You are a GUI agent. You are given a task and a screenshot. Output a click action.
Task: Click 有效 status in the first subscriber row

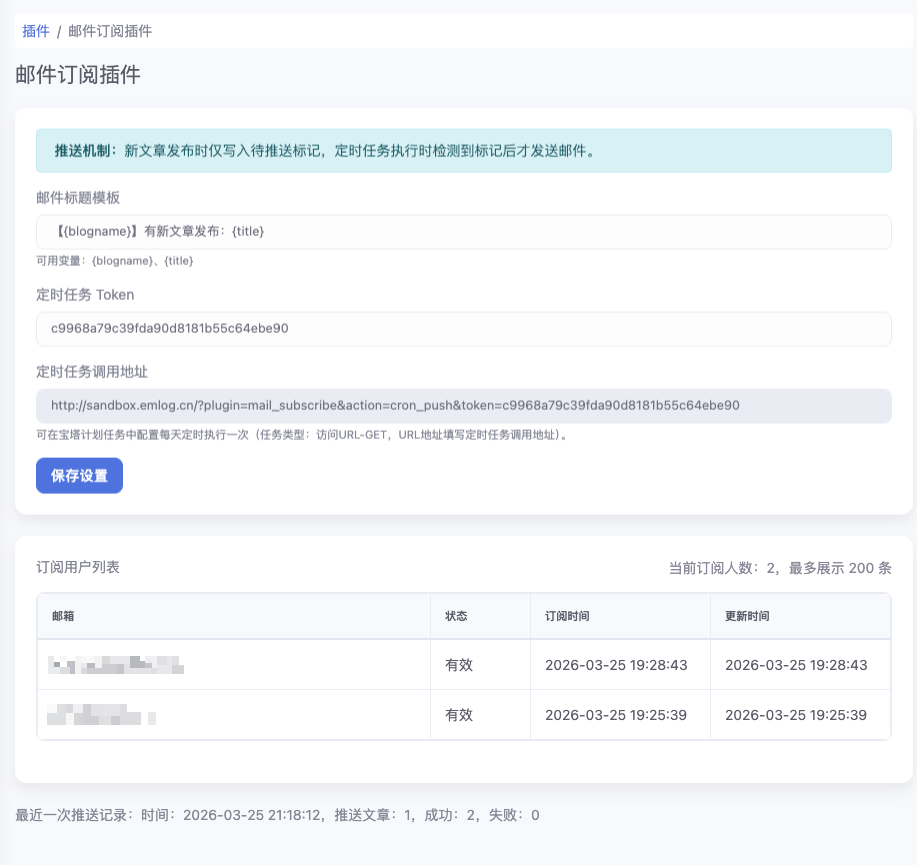(x=458, y=665)
